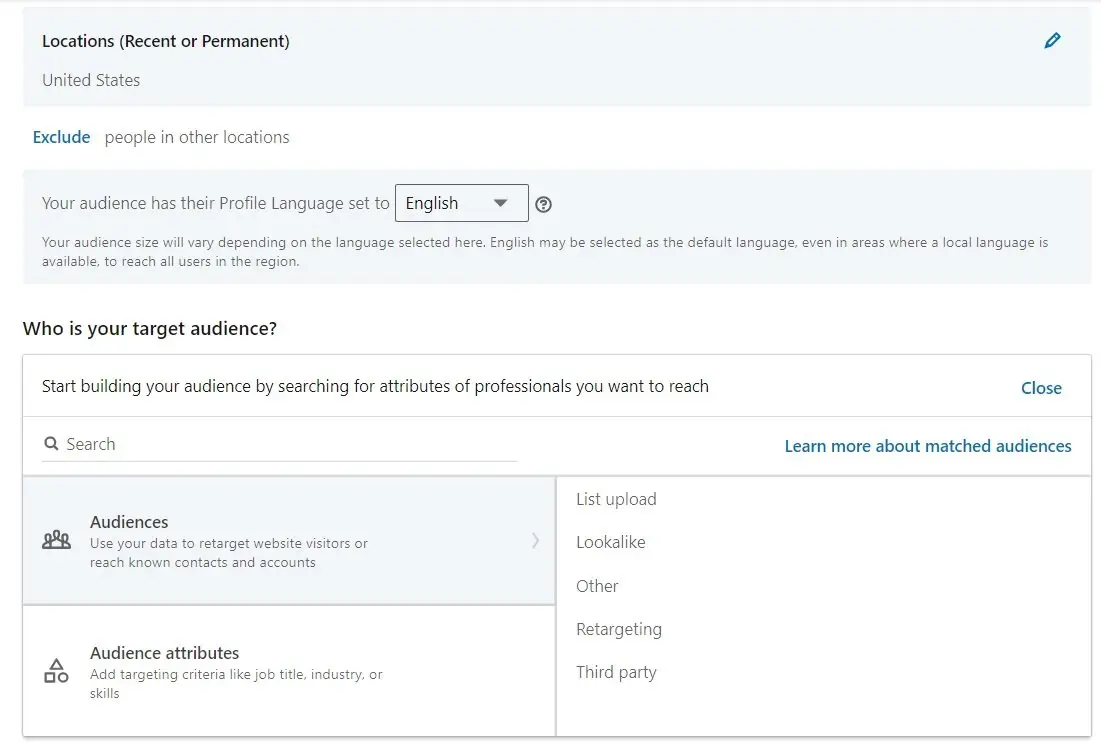Expand the chevron on the Audiences row

click(x=535, y=541)
